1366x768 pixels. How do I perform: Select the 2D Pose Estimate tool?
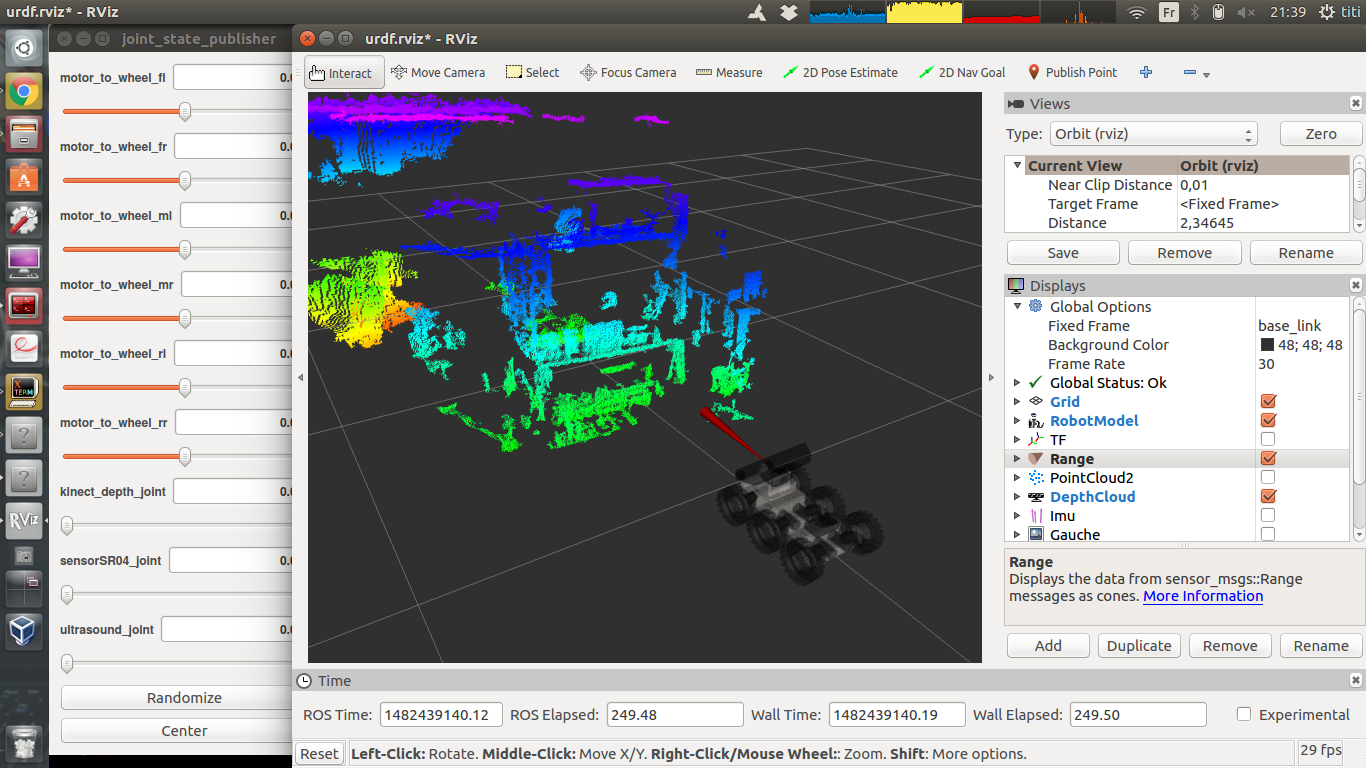pyautogui.click(x=840, y=73)
